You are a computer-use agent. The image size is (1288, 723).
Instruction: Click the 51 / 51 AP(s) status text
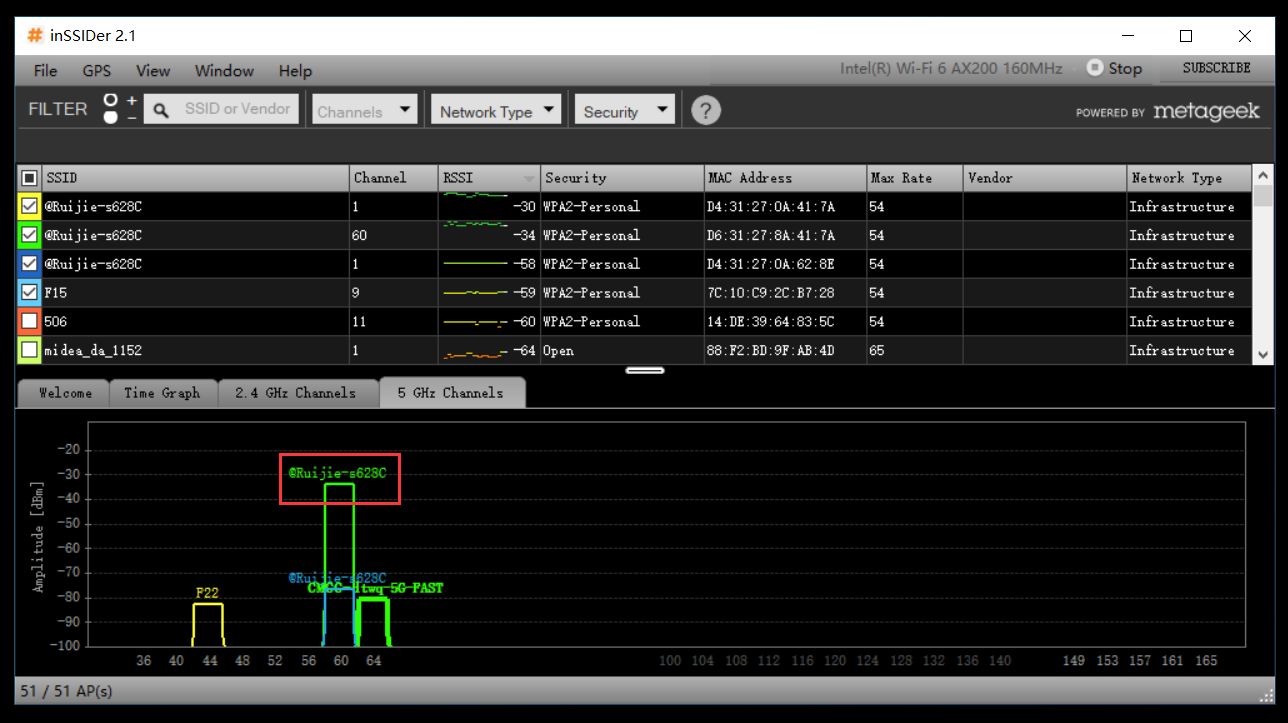point(66,691)
